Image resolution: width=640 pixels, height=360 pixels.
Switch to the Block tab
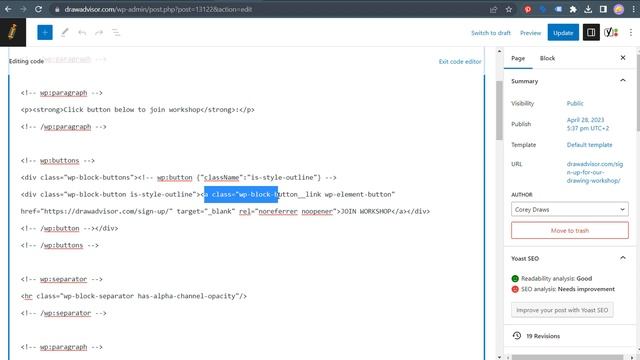click(547, 58)
